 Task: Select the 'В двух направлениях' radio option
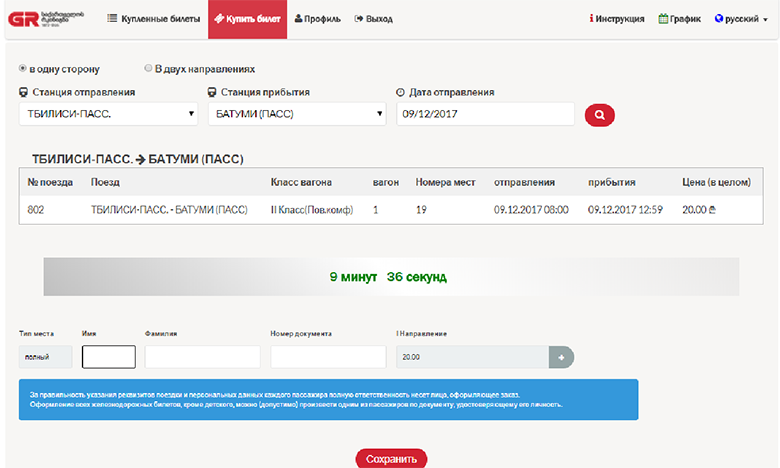click(148, 69)
